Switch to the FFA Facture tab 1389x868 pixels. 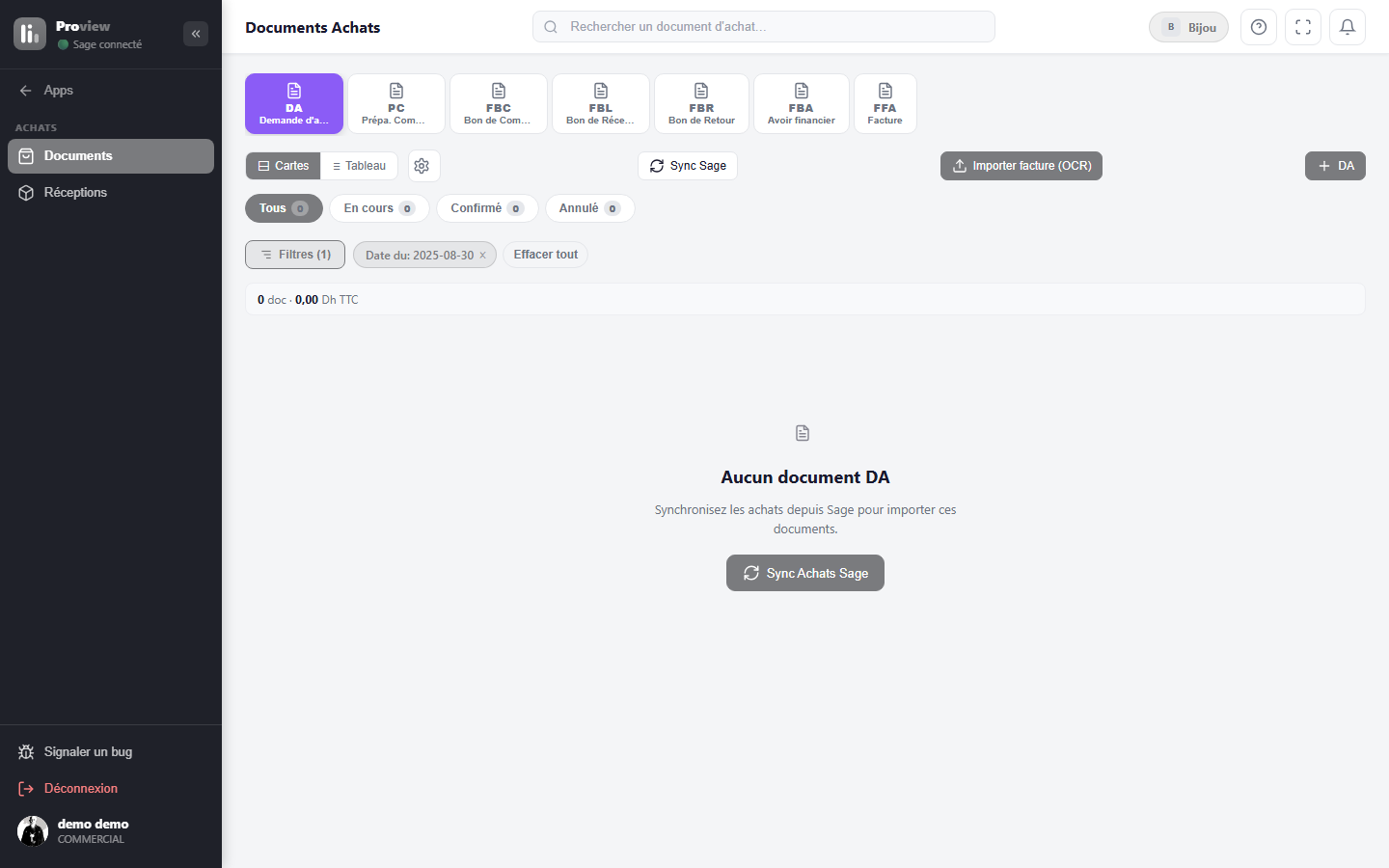[x=885, y=103]
